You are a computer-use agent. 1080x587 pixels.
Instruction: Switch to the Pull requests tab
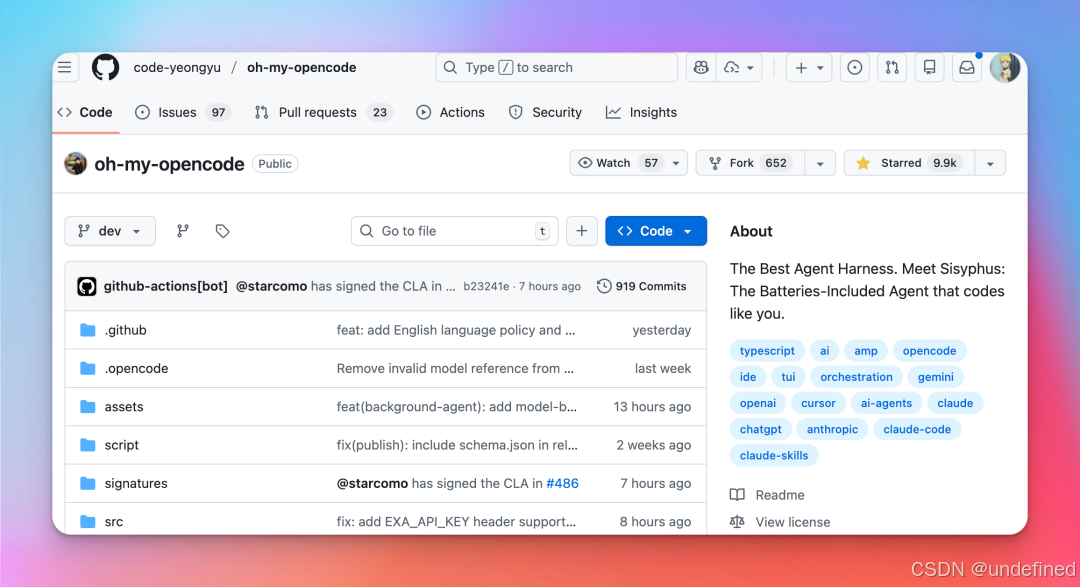click(x=323, y=112)
